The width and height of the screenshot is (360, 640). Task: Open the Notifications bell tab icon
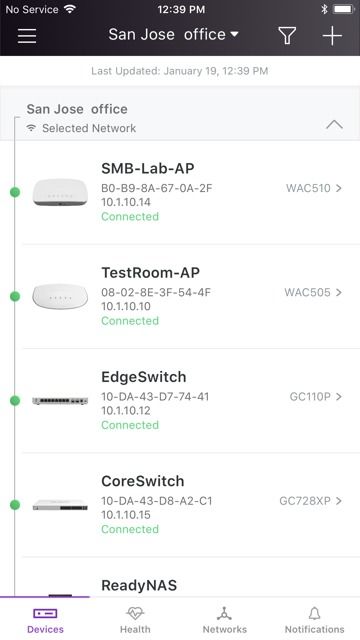coord(314,613)
